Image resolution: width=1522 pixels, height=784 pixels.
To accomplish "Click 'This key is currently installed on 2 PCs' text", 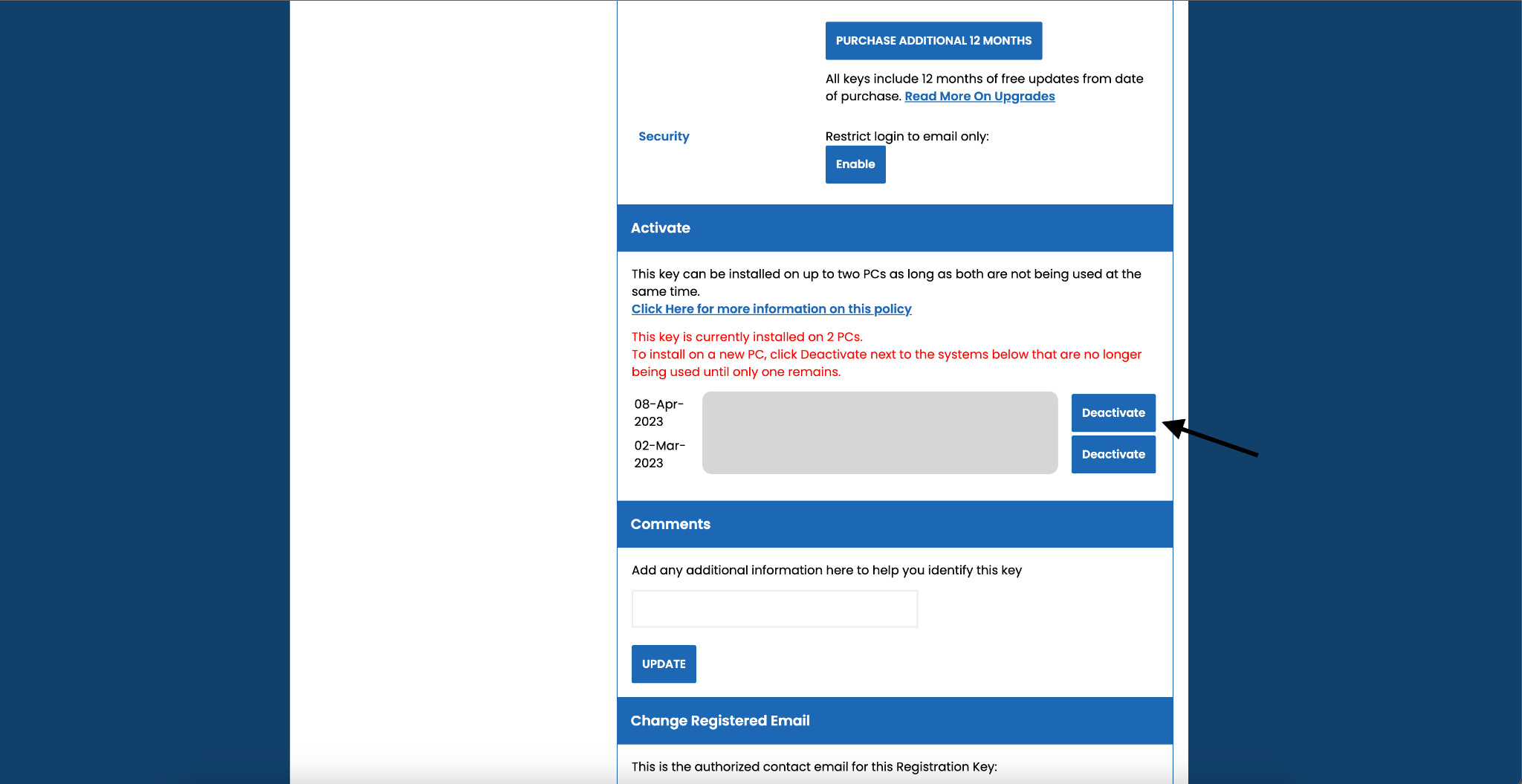I will click(747, 337).
